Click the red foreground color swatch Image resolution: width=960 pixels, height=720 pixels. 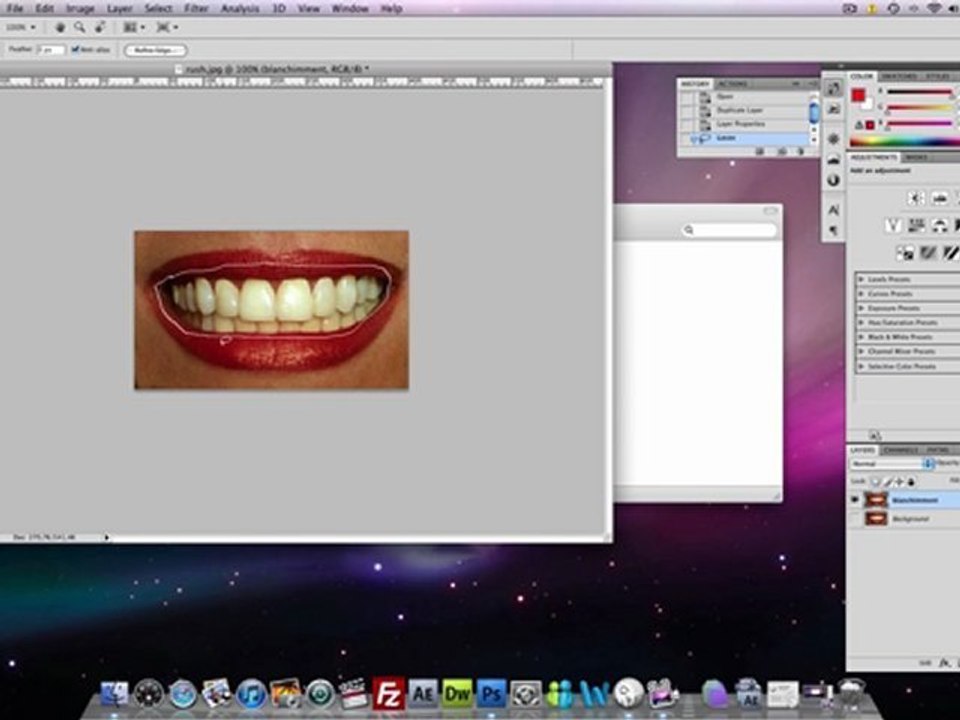[x=858, y=95]
